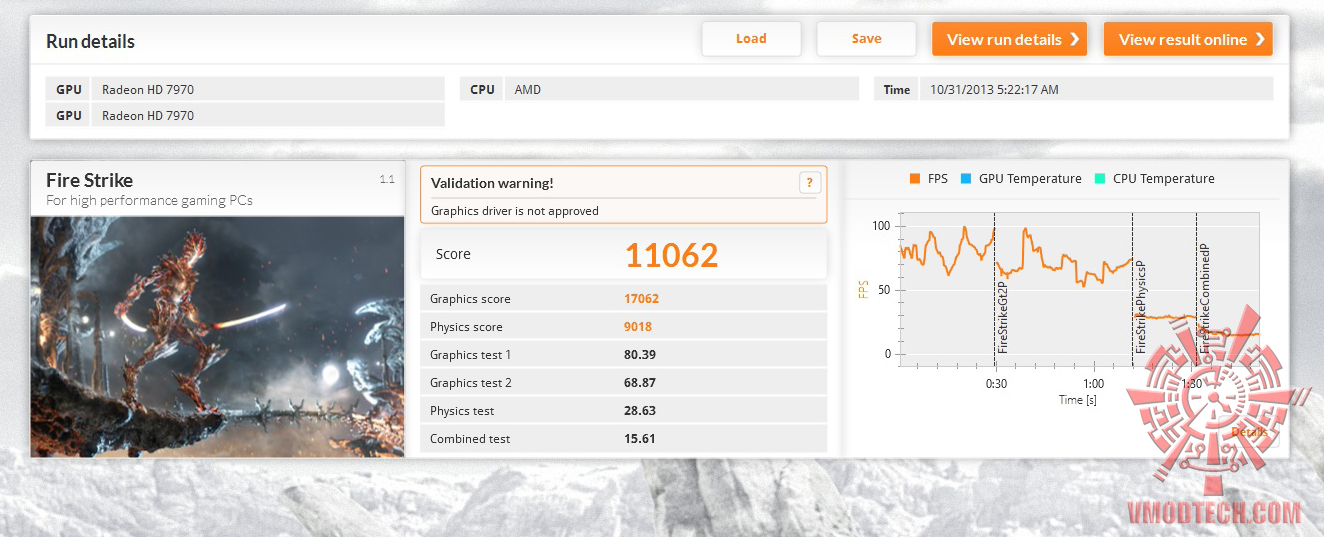Click the Validation warning! heading
Screen dimensions: 1324x537
click(492, 183)
